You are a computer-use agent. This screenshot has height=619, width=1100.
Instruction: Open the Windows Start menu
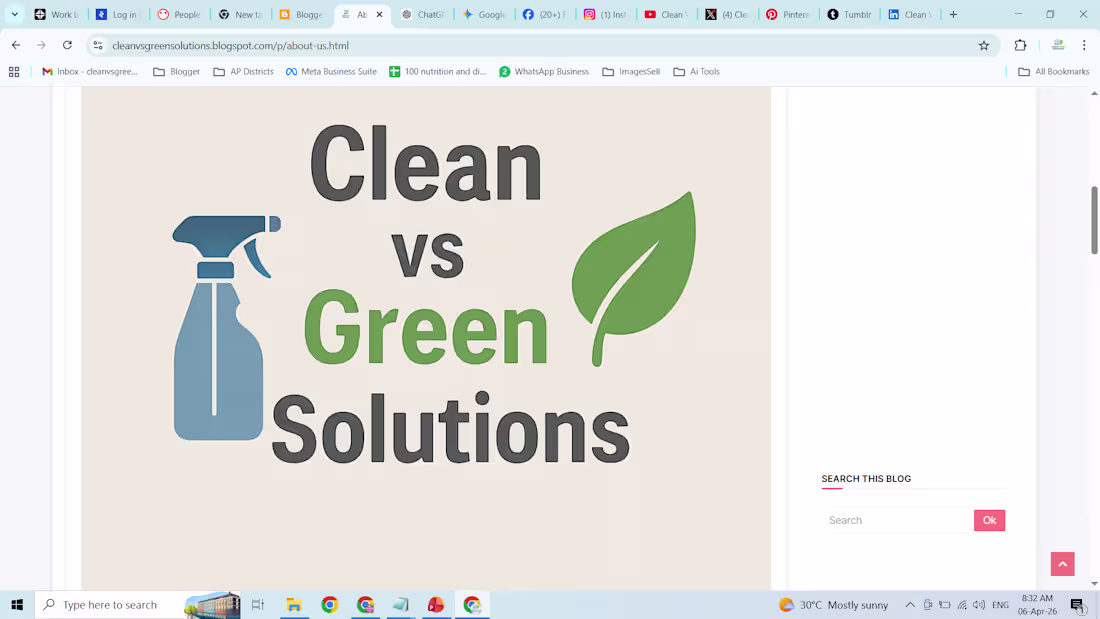[17, 604]
